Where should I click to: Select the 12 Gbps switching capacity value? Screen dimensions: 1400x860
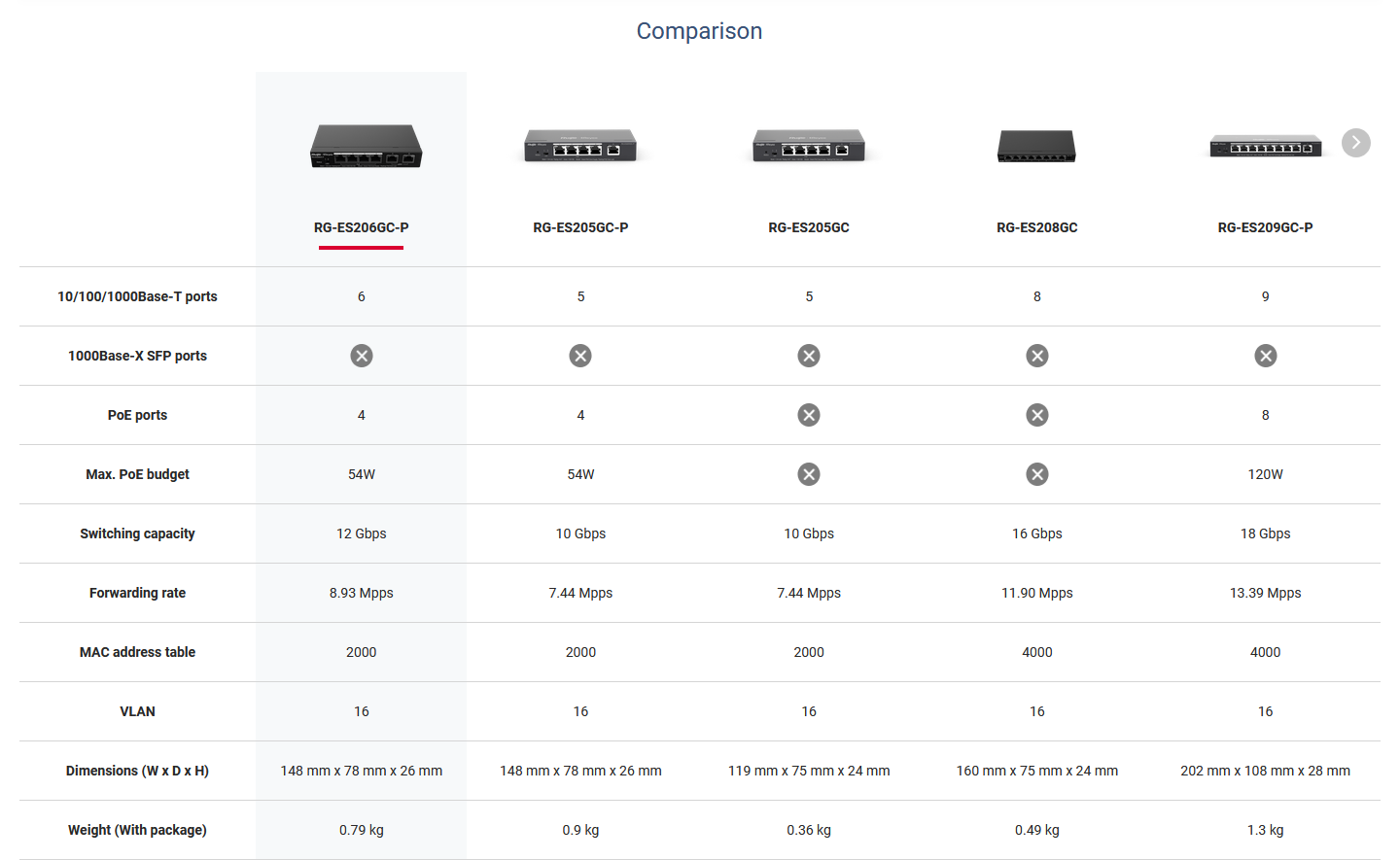(x=361, y=533)
